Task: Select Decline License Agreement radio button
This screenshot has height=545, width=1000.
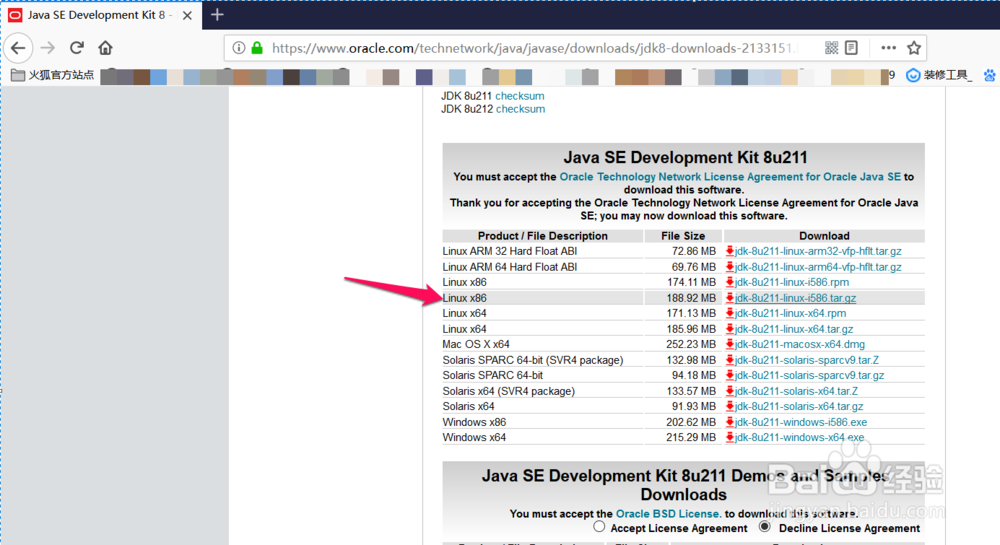Action: pos(765,527)
